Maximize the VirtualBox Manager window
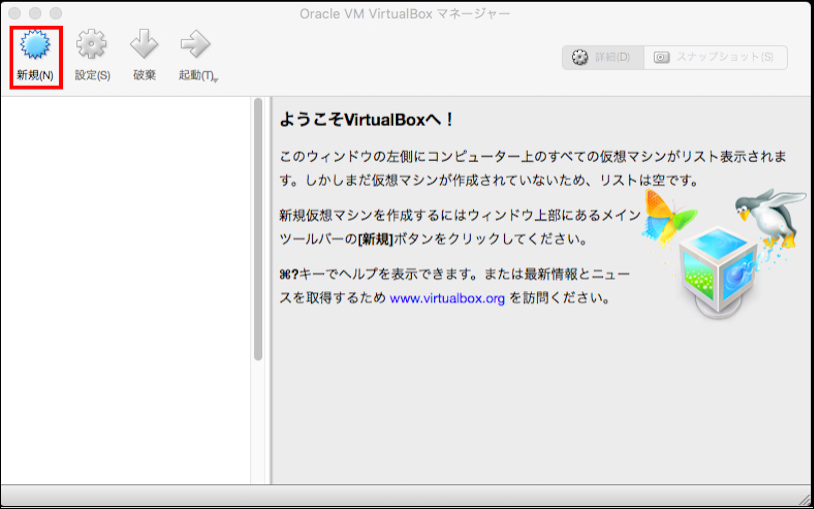 (55, 13)
